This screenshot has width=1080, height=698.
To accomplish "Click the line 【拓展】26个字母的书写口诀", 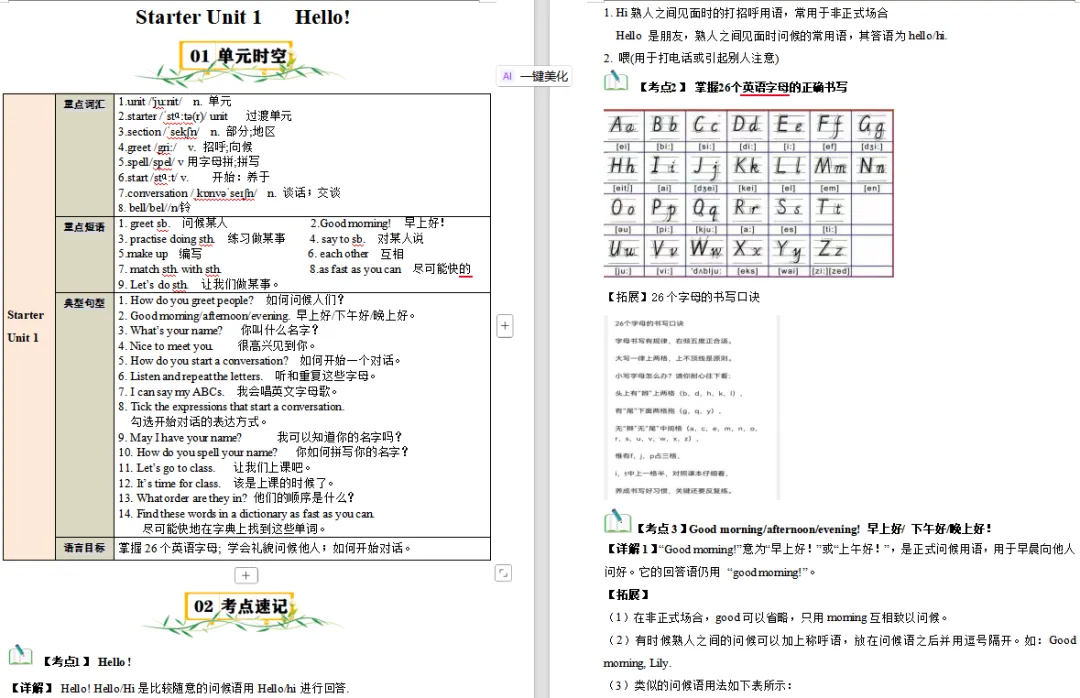I will point(683,297).
